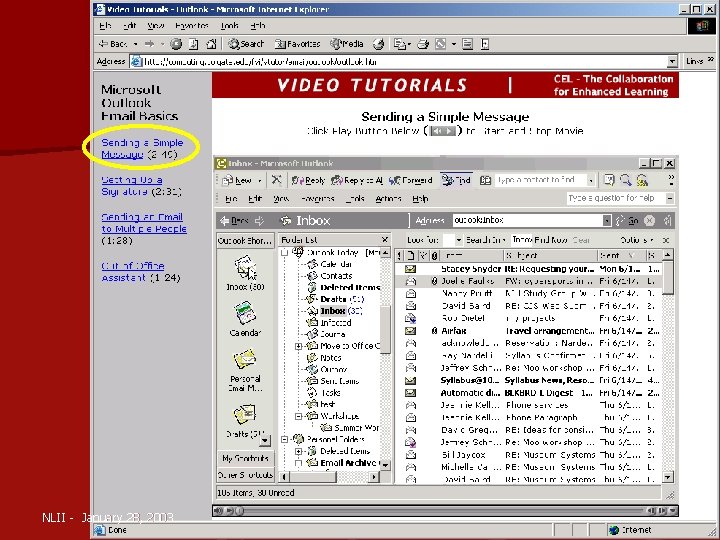Open the Outlook Actions menu
Image resolution: width=720 pixels, height=540 pixels.
[x=388, y=198]
